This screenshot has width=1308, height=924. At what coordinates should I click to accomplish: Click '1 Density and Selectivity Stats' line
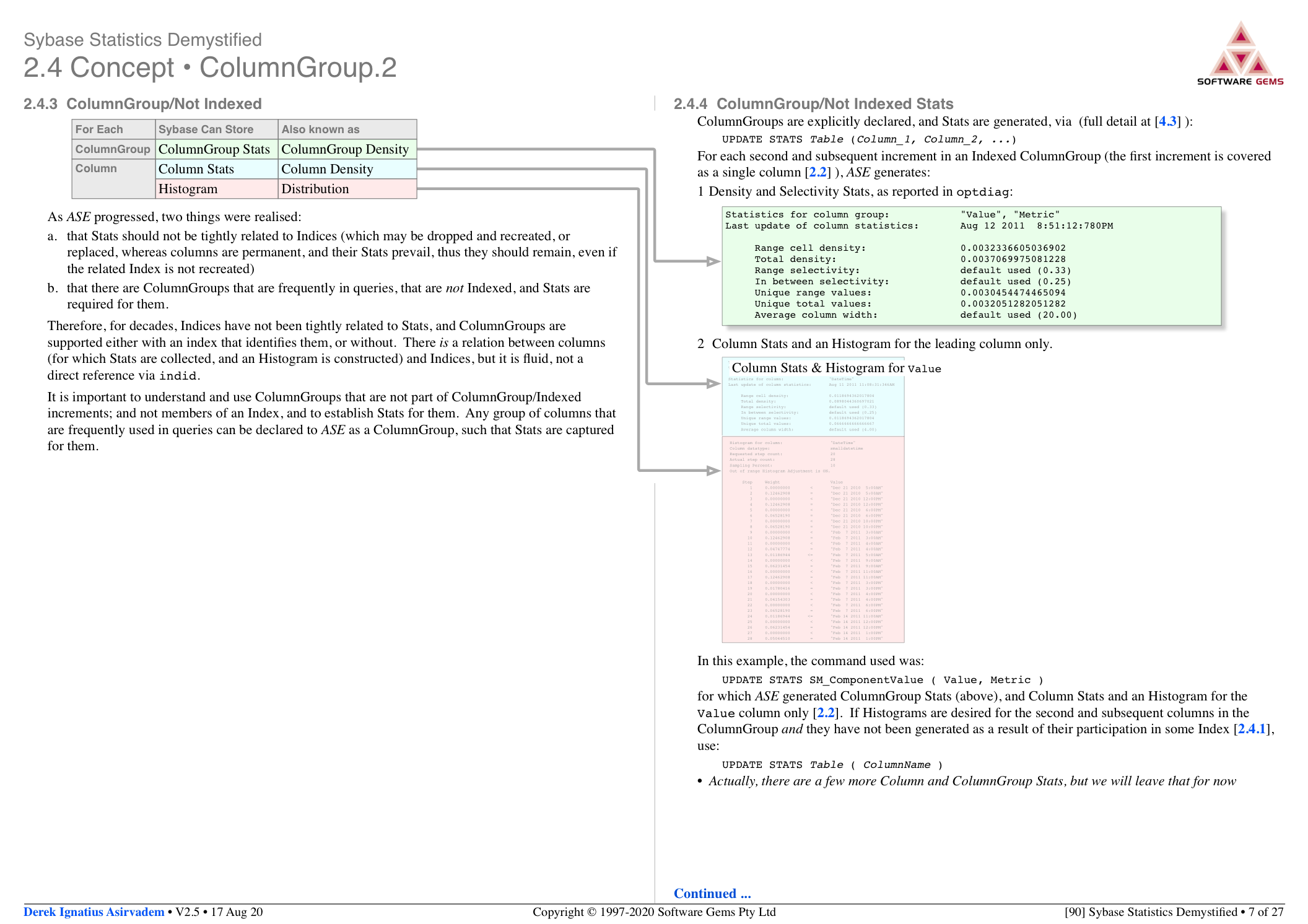click(x=855, y=191)
